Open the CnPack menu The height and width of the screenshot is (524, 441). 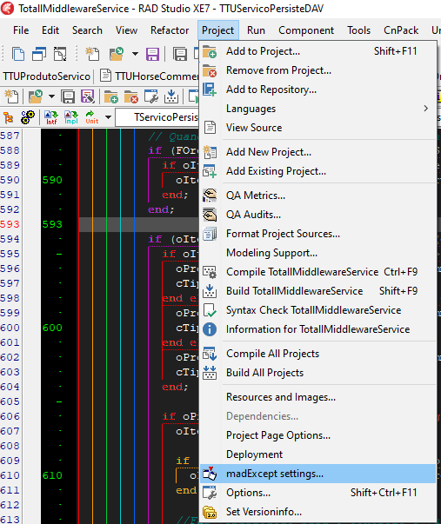401,30
